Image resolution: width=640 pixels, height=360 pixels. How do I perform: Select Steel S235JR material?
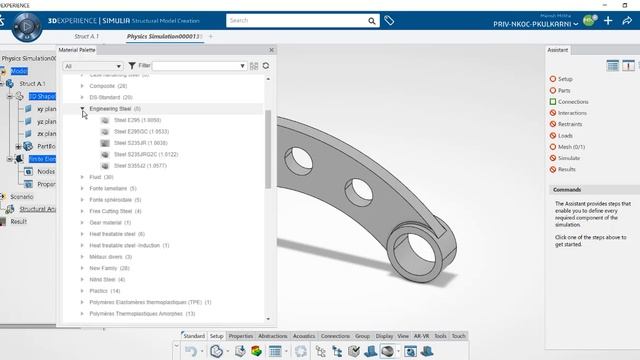tap(140, 143)
